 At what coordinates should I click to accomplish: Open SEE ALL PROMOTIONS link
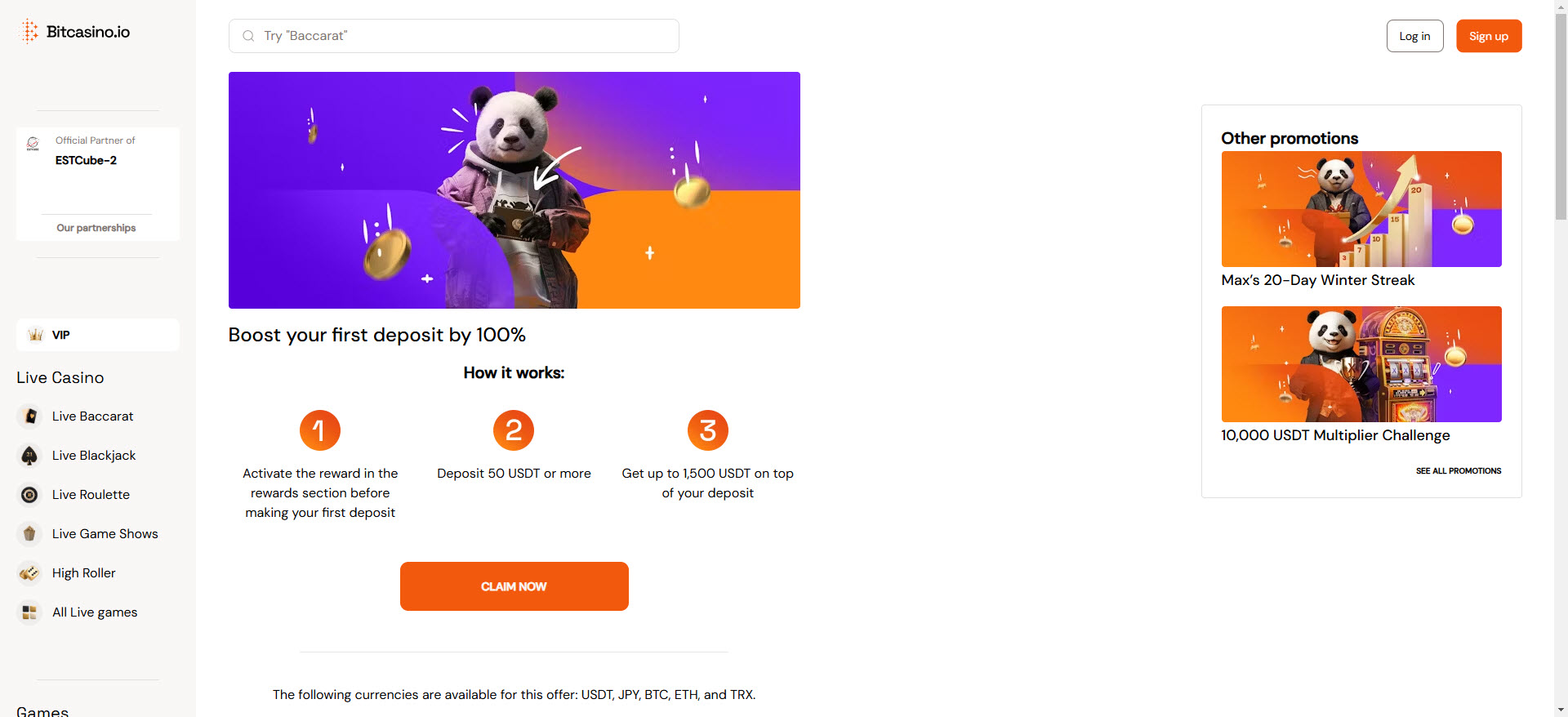[x=1459, y=471]
